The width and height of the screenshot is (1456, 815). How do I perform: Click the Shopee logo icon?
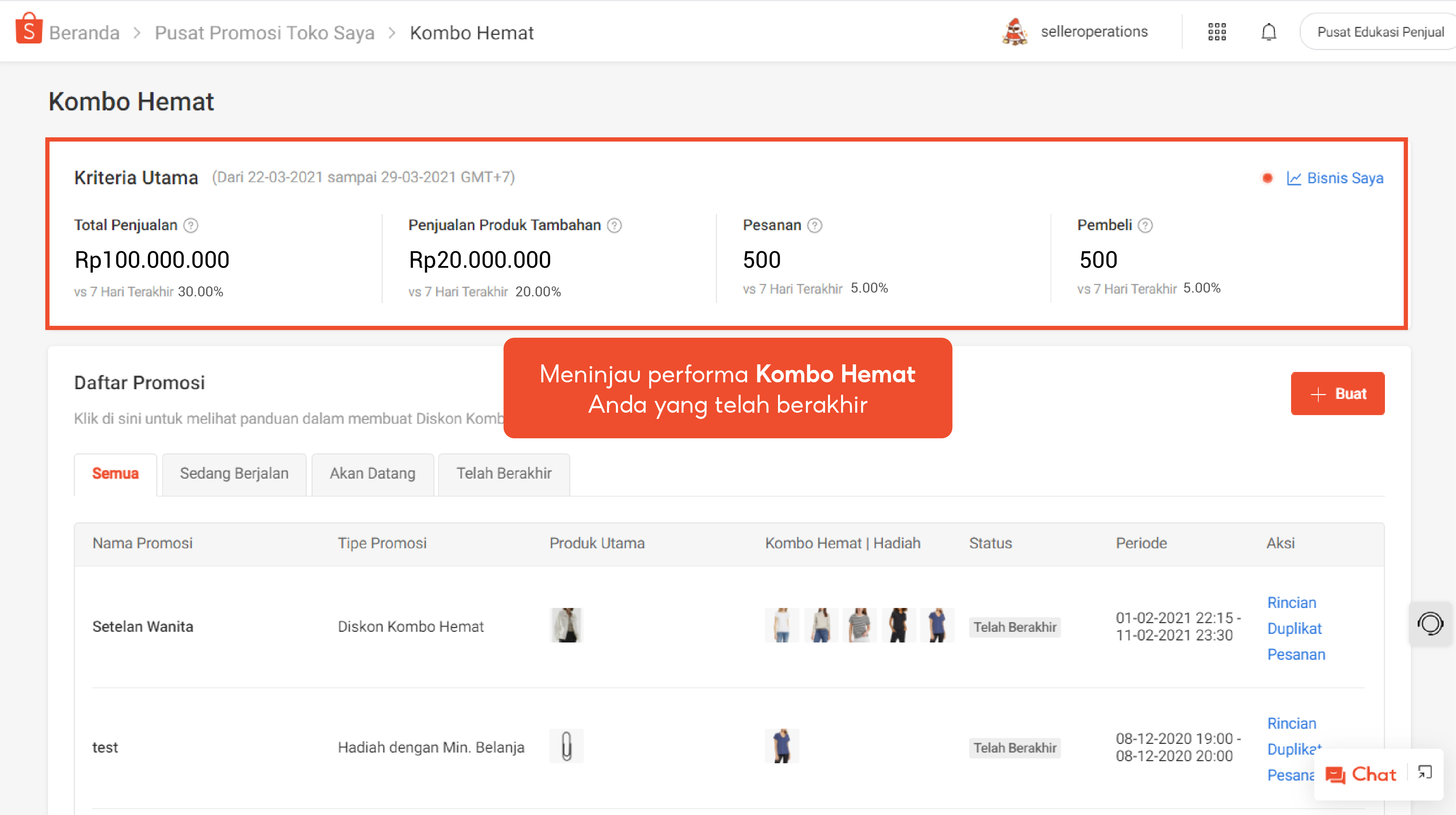(x=29, y=29)
